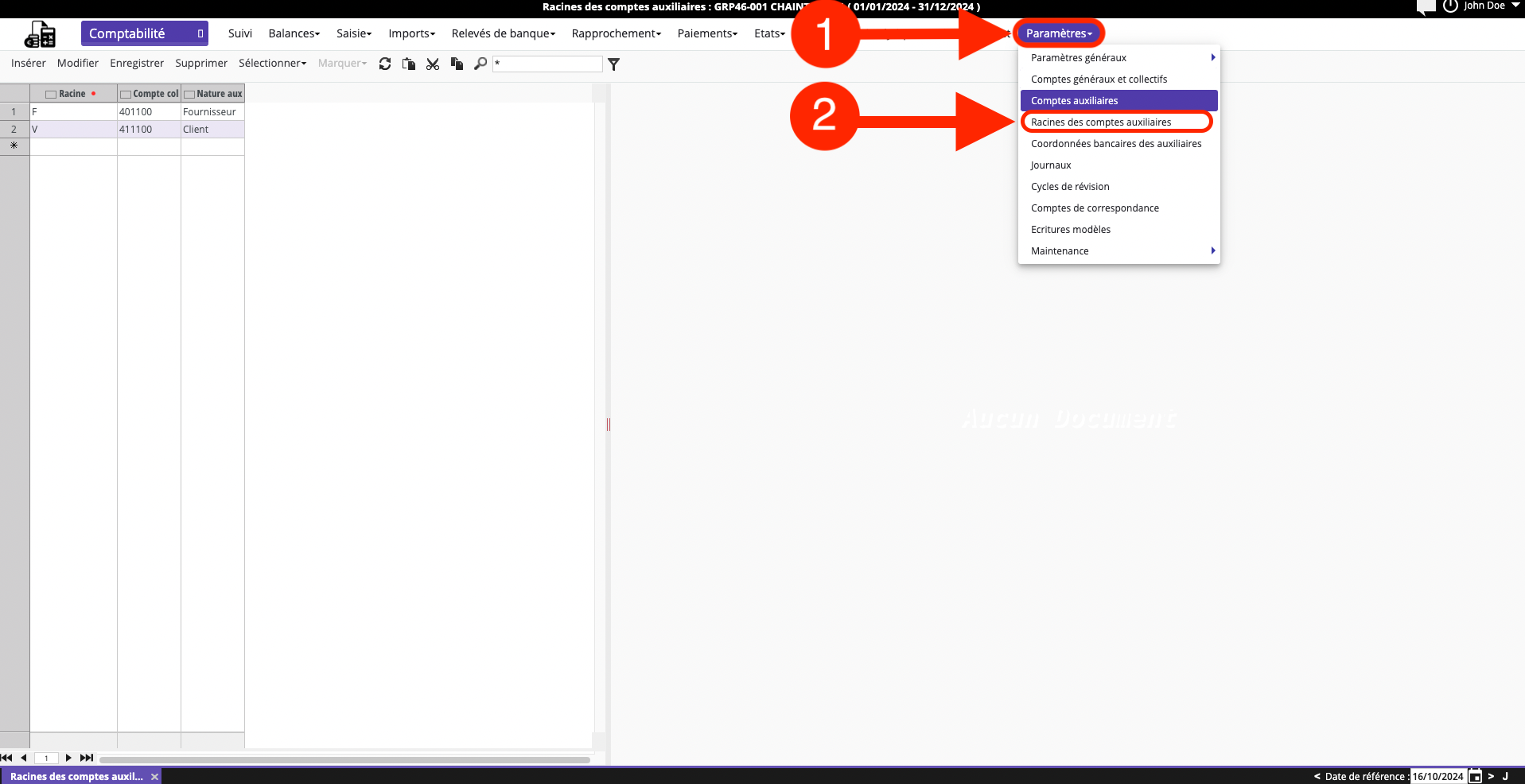Screen dimensions: 1525x784
Task: Click the refresh icon in toolbar
Action: pos(385,64)
